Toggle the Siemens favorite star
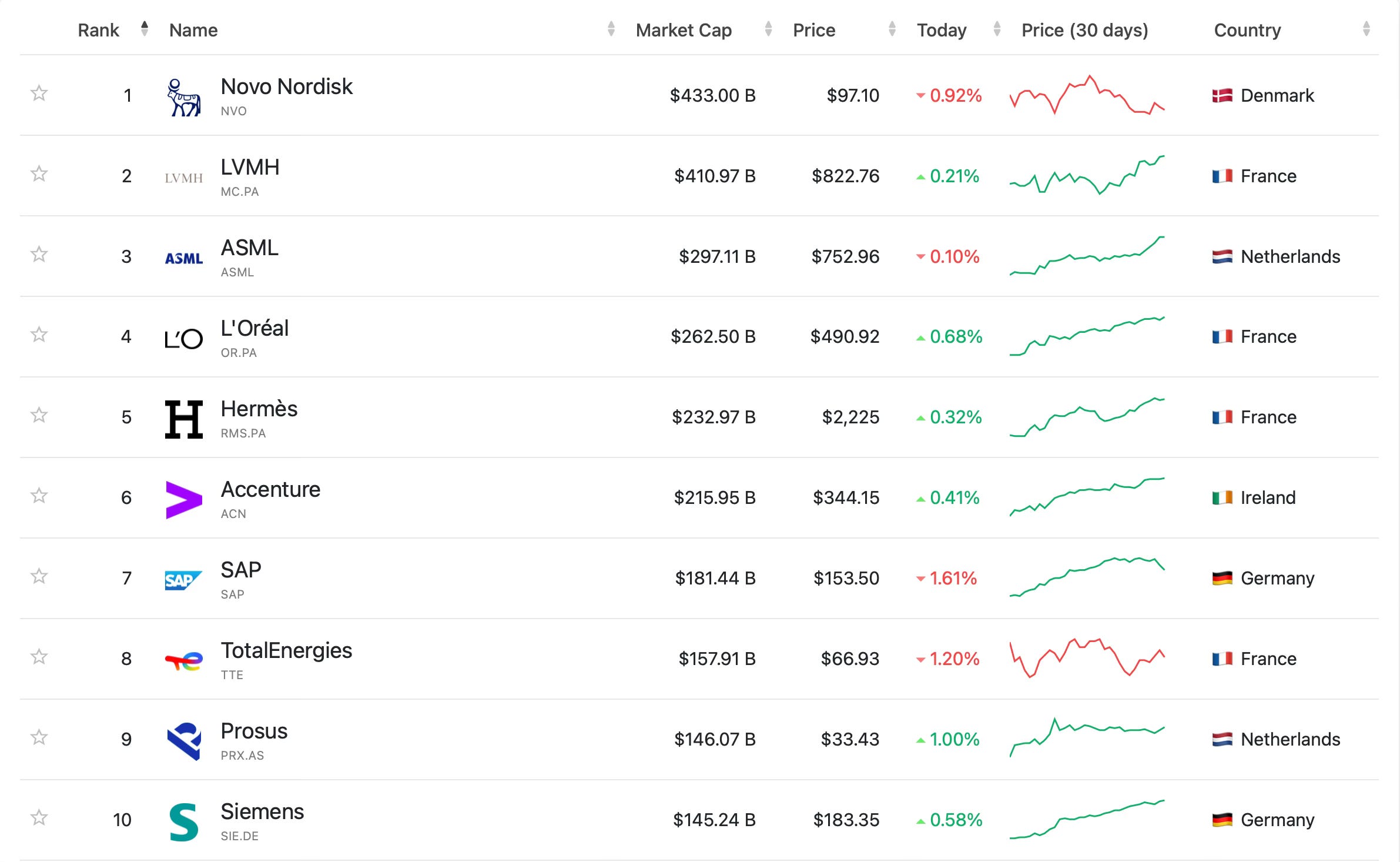Image resolution: width=1400 pixels, height=862 pixels. click(x=39, y=817)
